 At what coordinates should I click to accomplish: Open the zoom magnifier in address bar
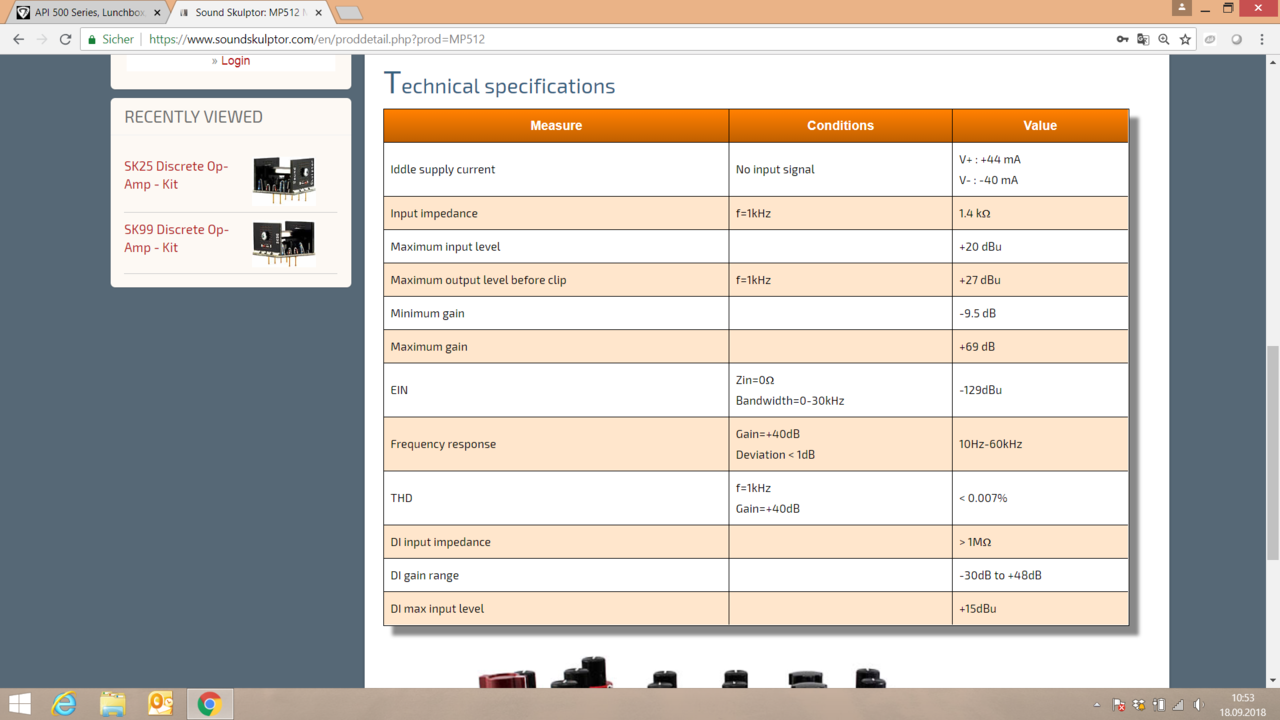coord(1164,39)
